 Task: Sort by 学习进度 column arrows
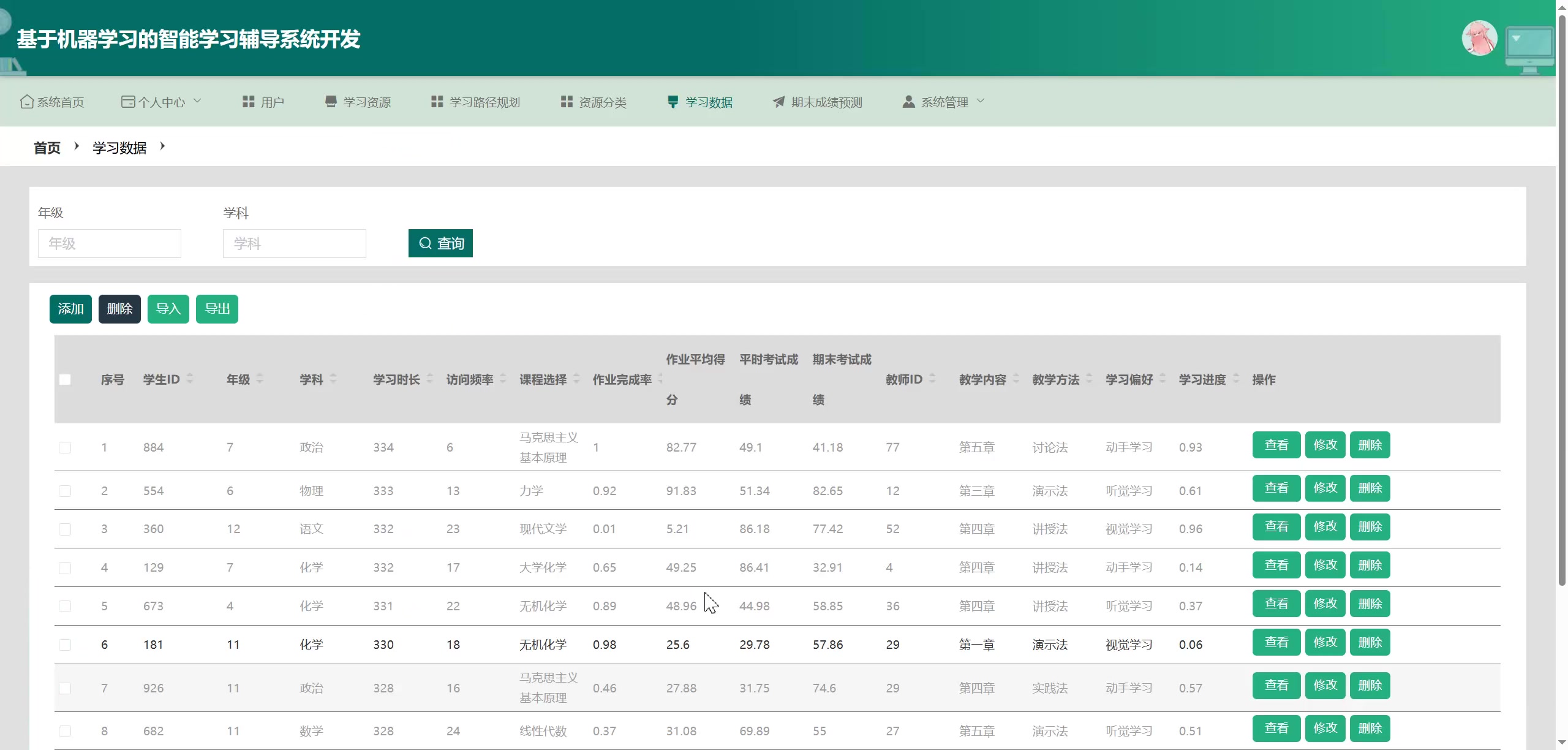click(1236, 379)
